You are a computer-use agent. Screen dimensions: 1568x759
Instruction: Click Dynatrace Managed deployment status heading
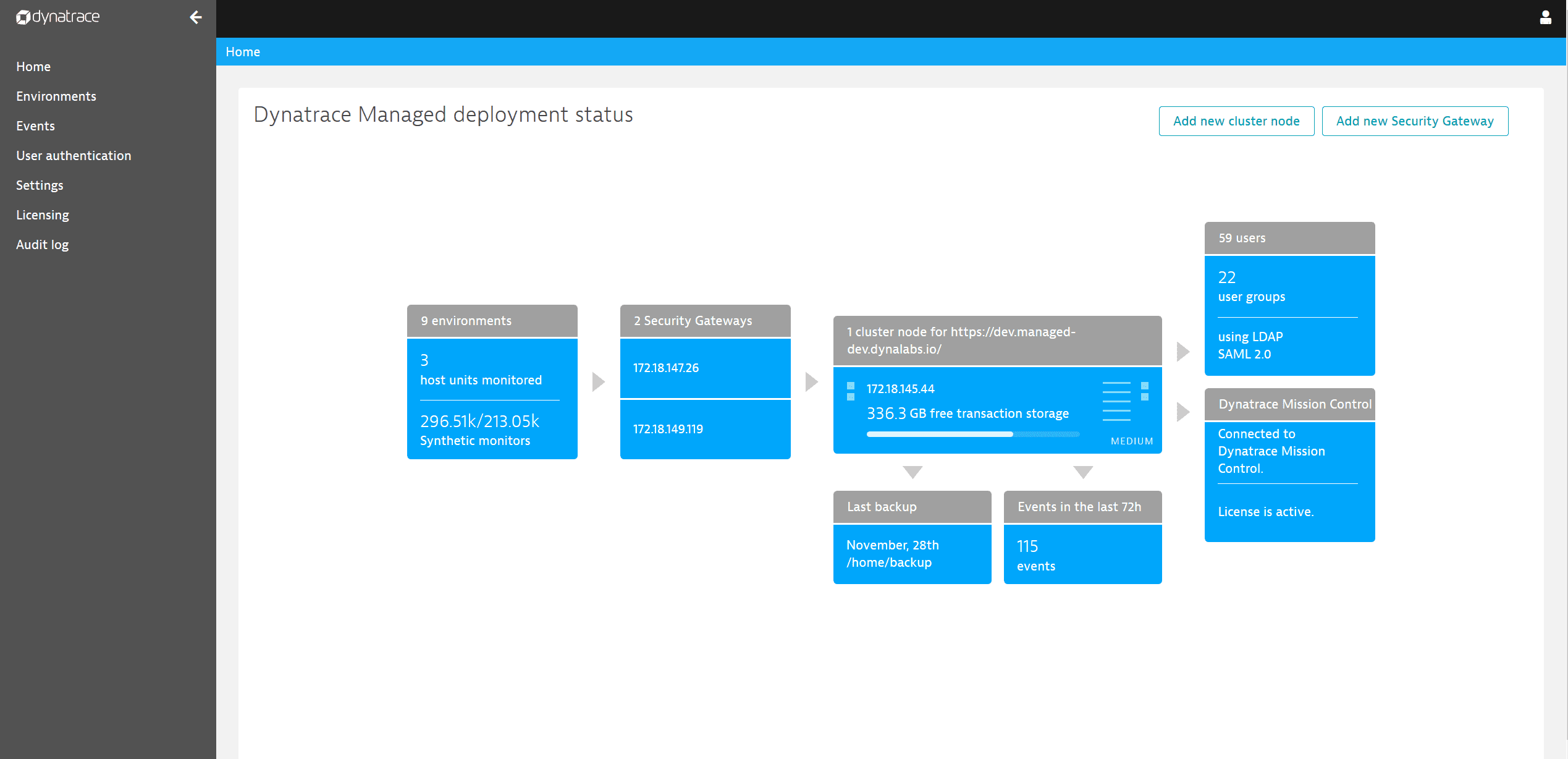[443, 115]
